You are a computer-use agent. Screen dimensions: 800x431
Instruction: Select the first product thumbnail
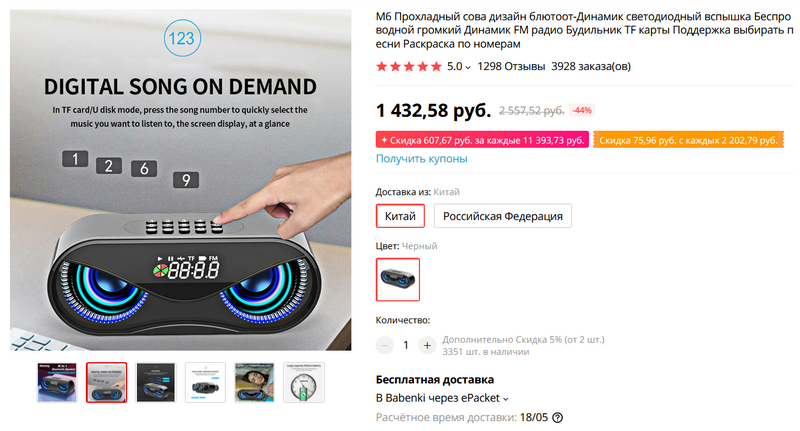click(57, 383)
